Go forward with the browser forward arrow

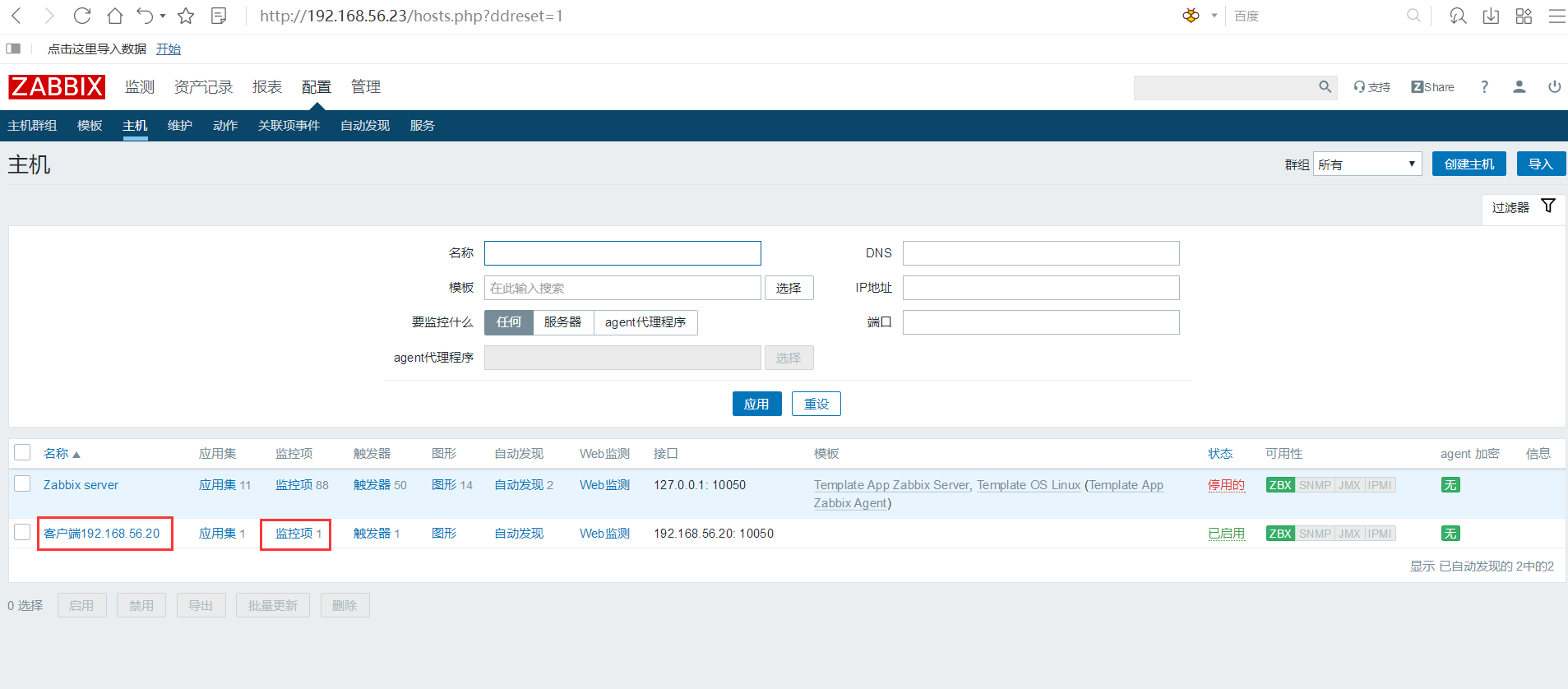(x=49, y=16)
